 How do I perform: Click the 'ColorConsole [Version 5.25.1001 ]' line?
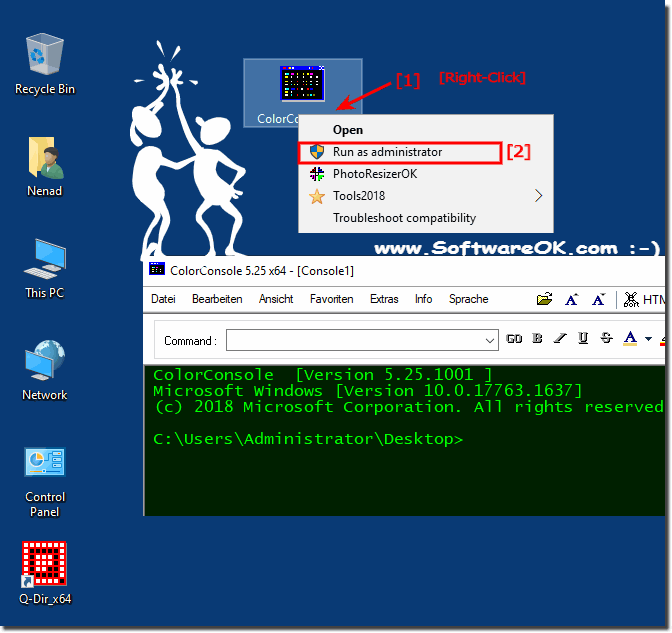[x=323, y=375]
